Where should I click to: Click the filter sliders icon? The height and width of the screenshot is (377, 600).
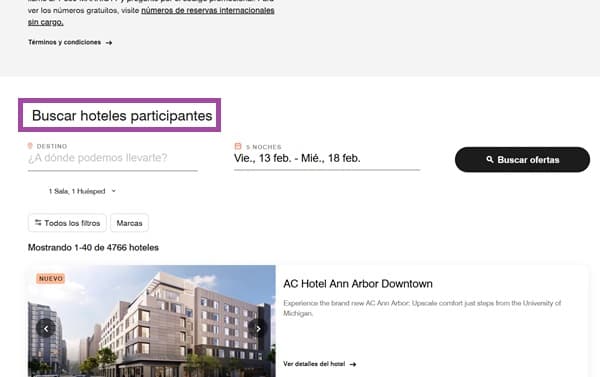pos(38,222)
